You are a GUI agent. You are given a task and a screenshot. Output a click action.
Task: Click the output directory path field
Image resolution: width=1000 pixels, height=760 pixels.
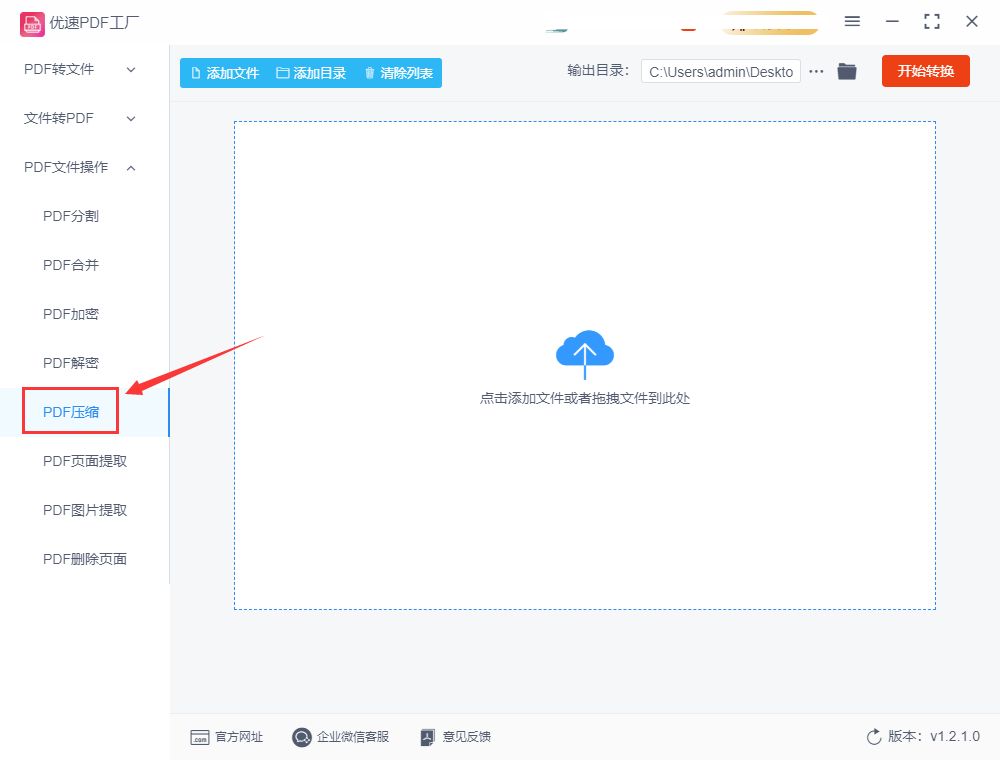click(x=721, y=71)
